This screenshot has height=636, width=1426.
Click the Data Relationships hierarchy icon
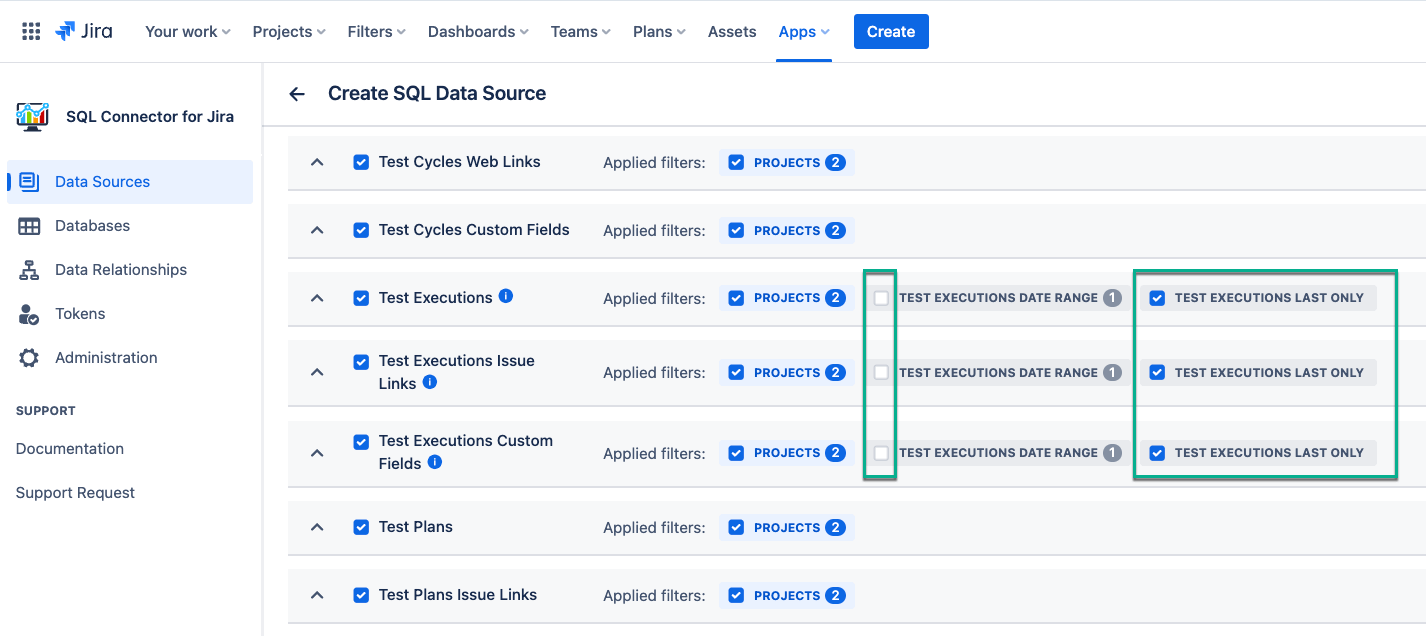(x=29, y=270)
